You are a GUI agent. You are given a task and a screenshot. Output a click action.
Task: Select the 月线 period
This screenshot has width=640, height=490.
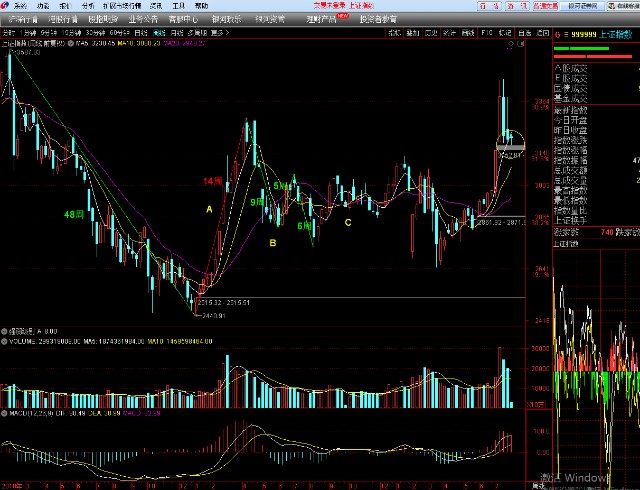coord(177,33)
